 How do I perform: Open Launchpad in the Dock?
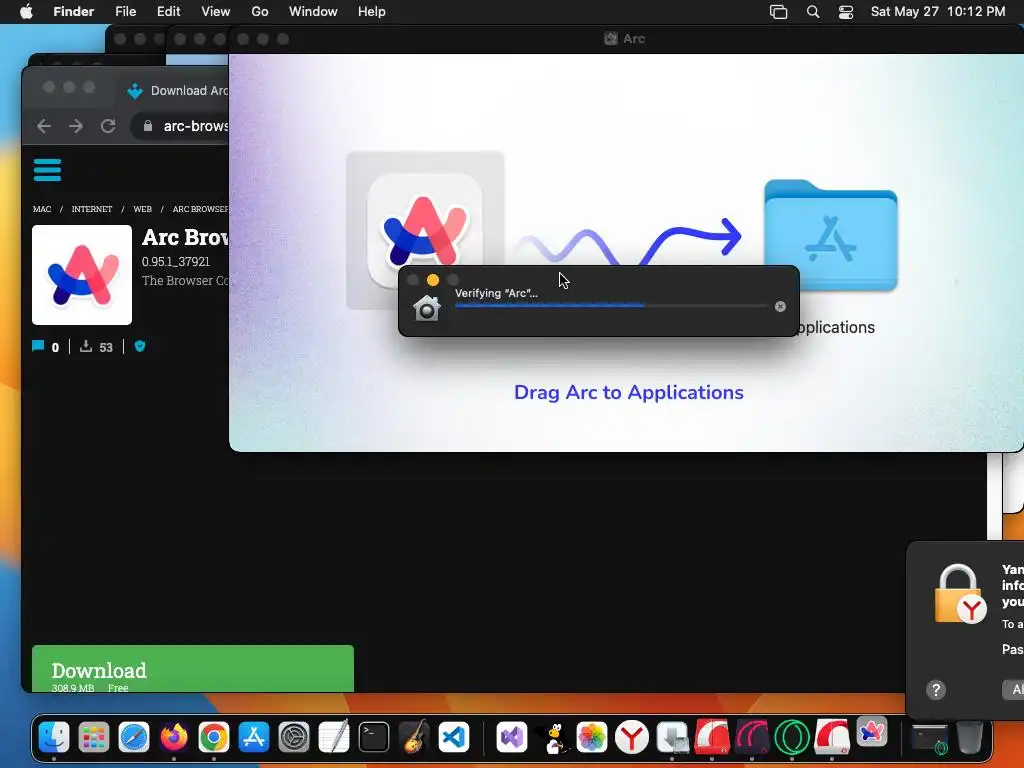(x=94, y=737)
